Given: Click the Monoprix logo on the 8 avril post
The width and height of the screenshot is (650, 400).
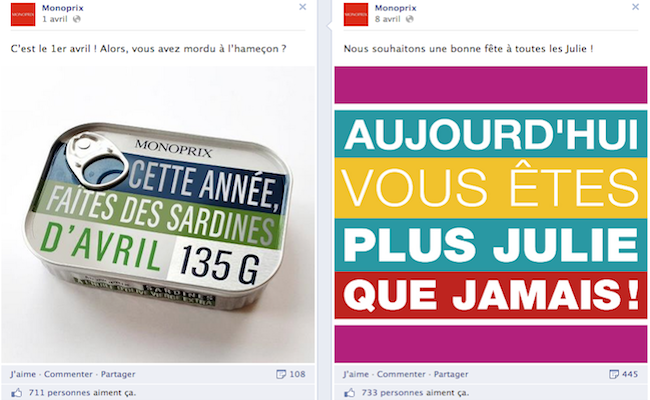Looking at the screenshot, I should [356, 14].
